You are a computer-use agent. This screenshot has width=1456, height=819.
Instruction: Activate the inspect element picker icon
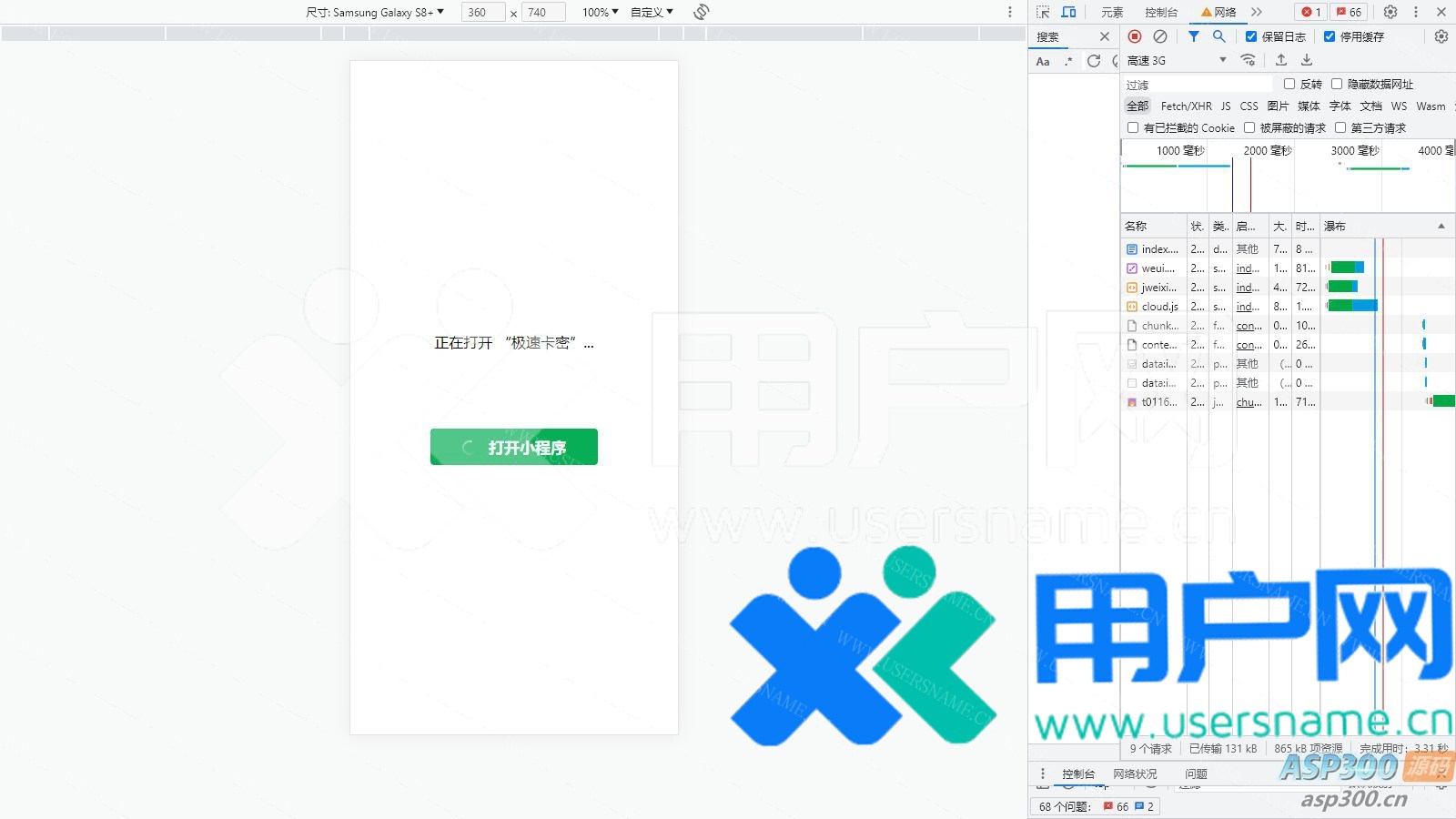[1043, 12]
